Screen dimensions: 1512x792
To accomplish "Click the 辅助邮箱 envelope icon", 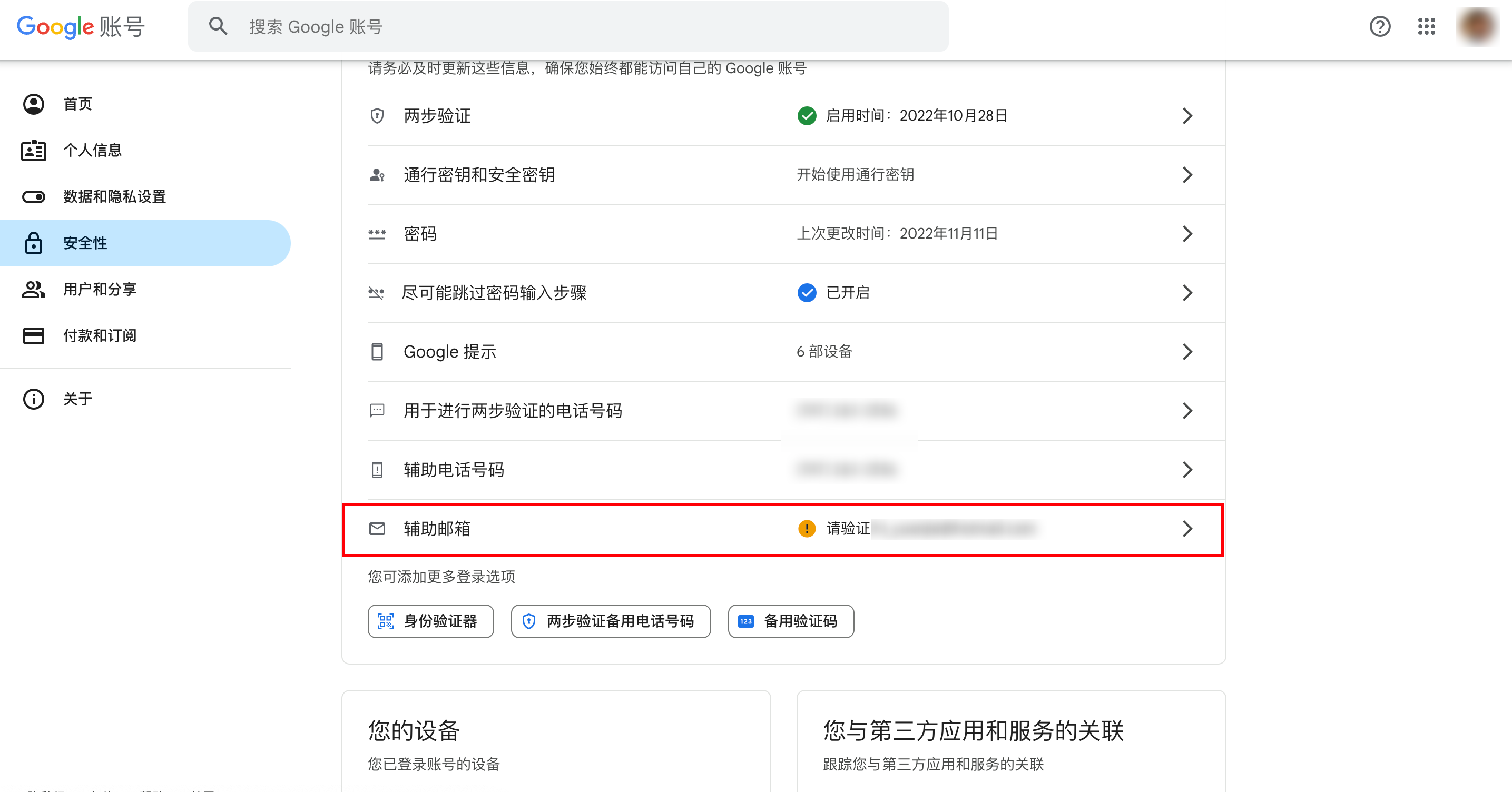I will [377, 529].
